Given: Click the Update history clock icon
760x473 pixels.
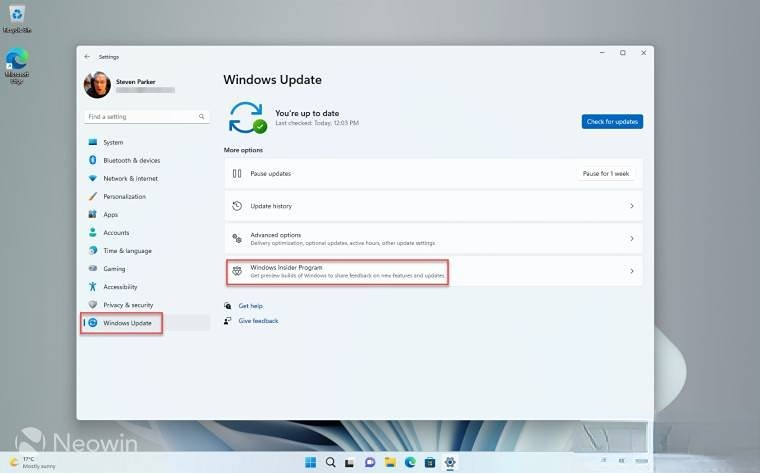Looking at the screenshot, I should 237,206.
